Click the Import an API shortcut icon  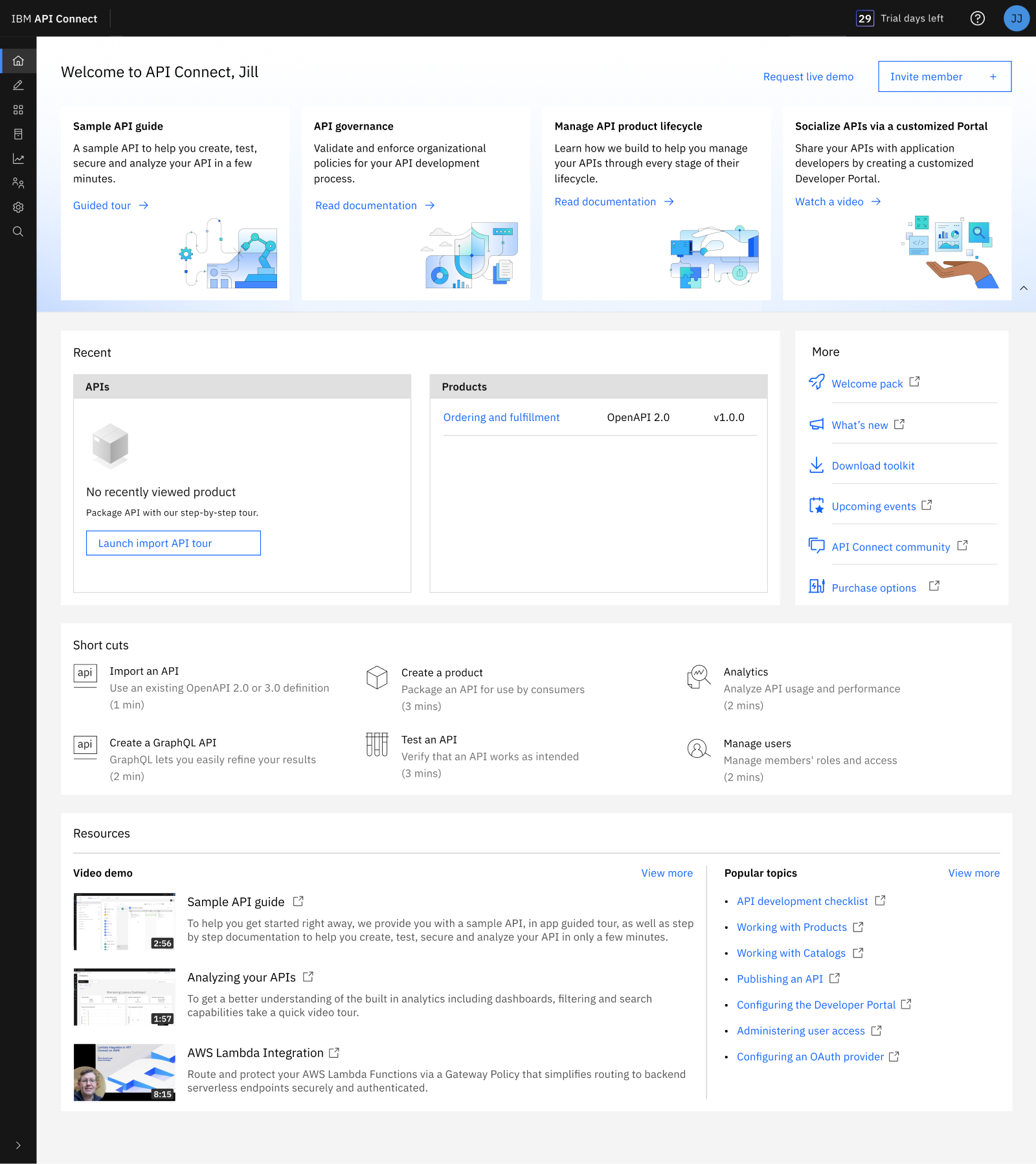85,674
